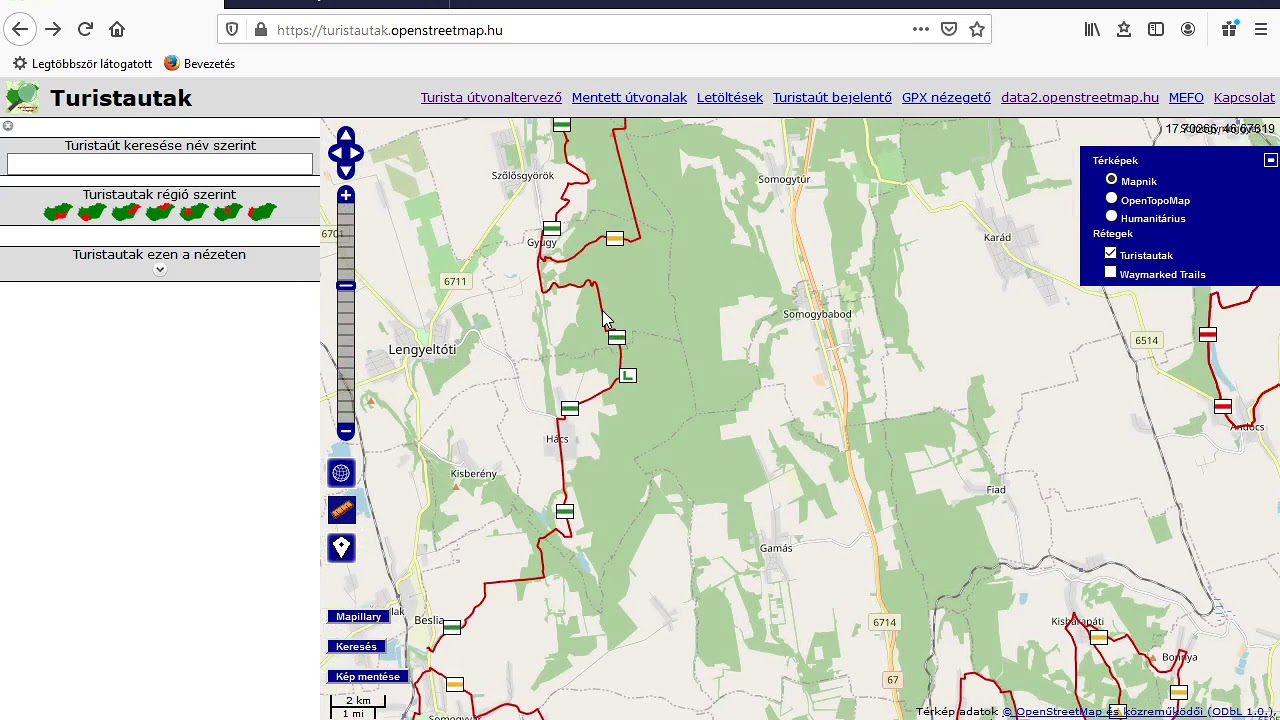This screenshot has height=720, width=1280.
Task: Bookmark this page with the star
Action: click(x=977, y=30)
